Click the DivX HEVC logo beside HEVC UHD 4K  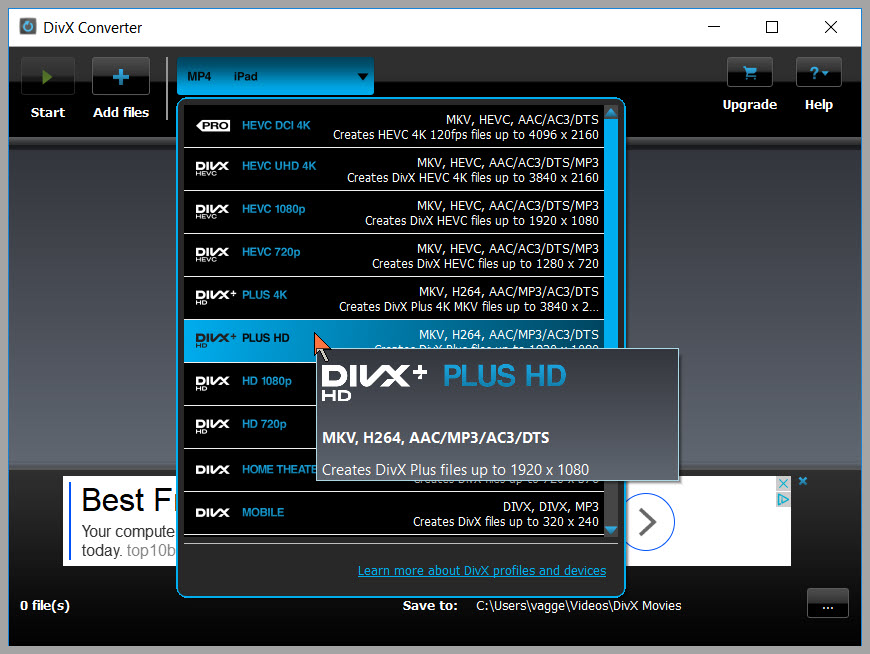point(212,169)
